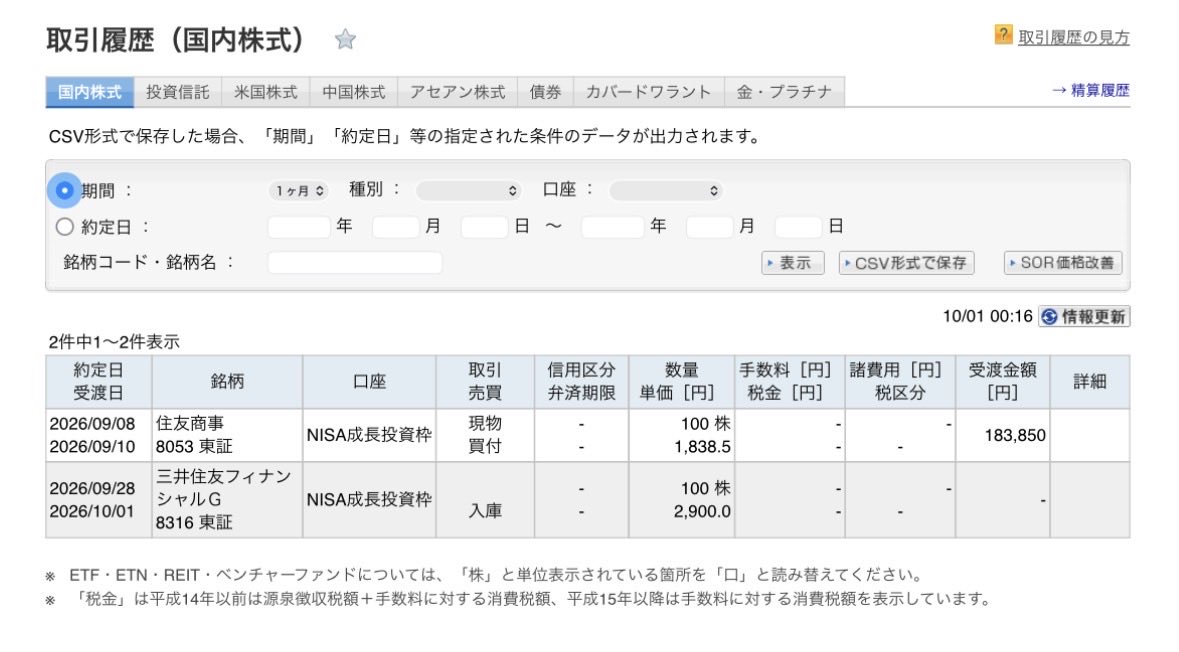Click the 三井住友フィナンシャルG 8316 cell
The image size is (1179, 652).
(x=227, y=499)
